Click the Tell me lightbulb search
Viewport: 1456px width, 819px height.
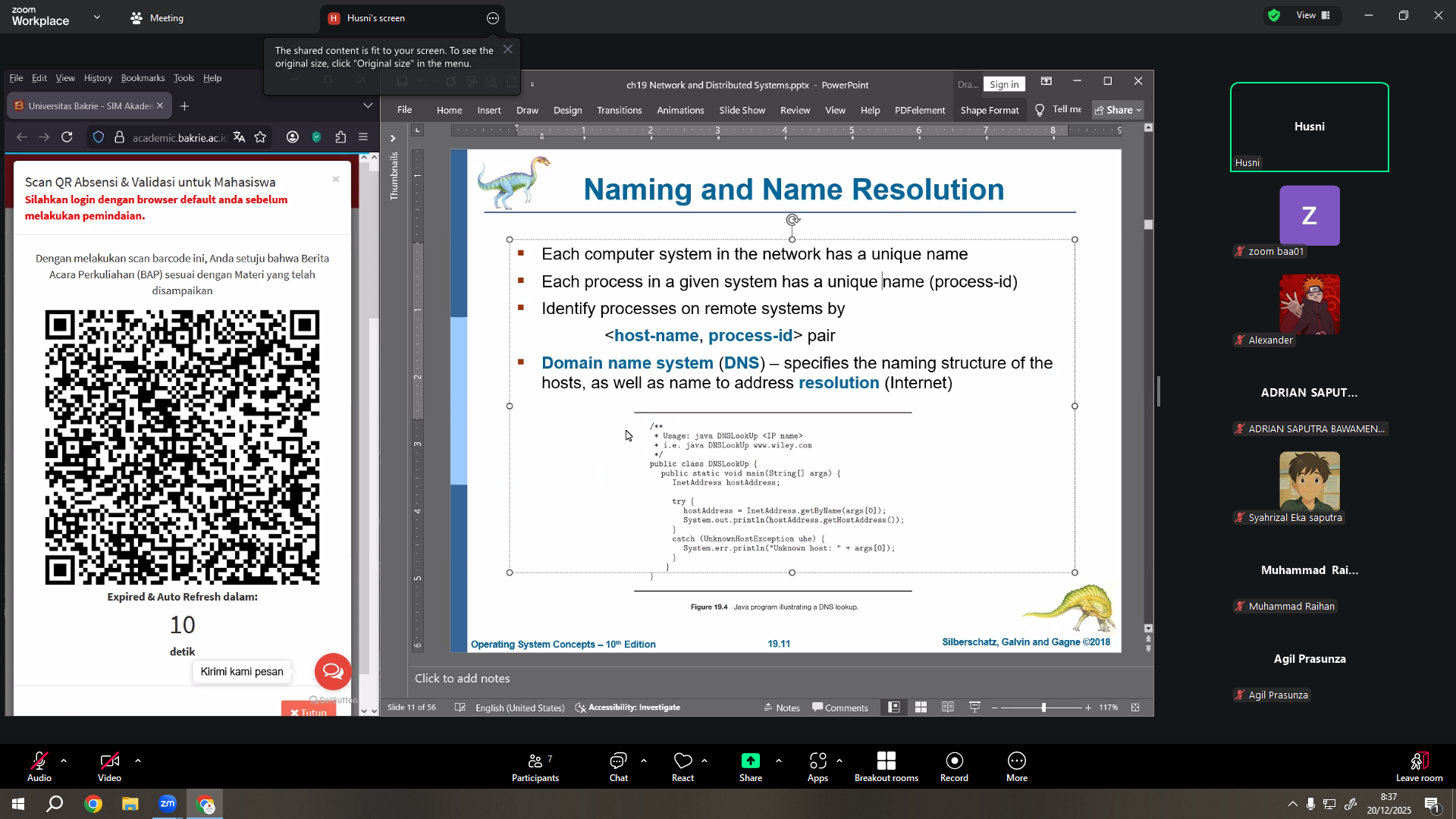(1059, 110)
